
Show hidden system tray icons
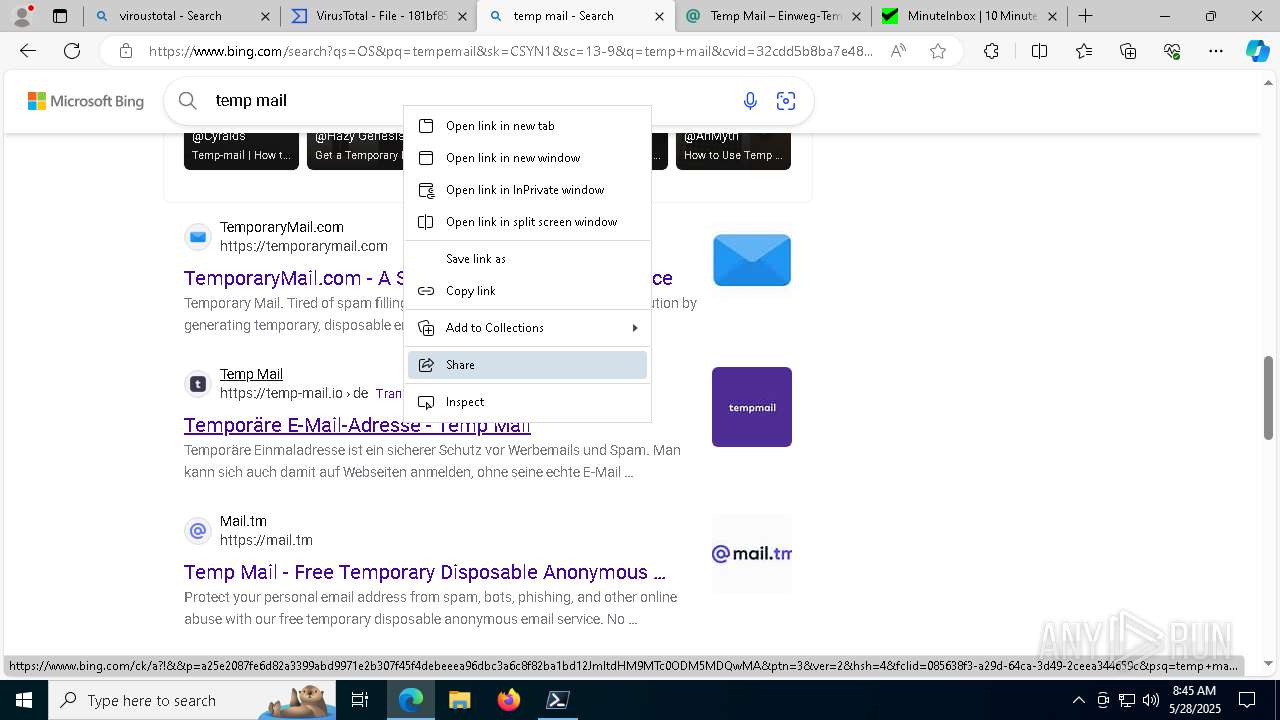pos(1078,700)
